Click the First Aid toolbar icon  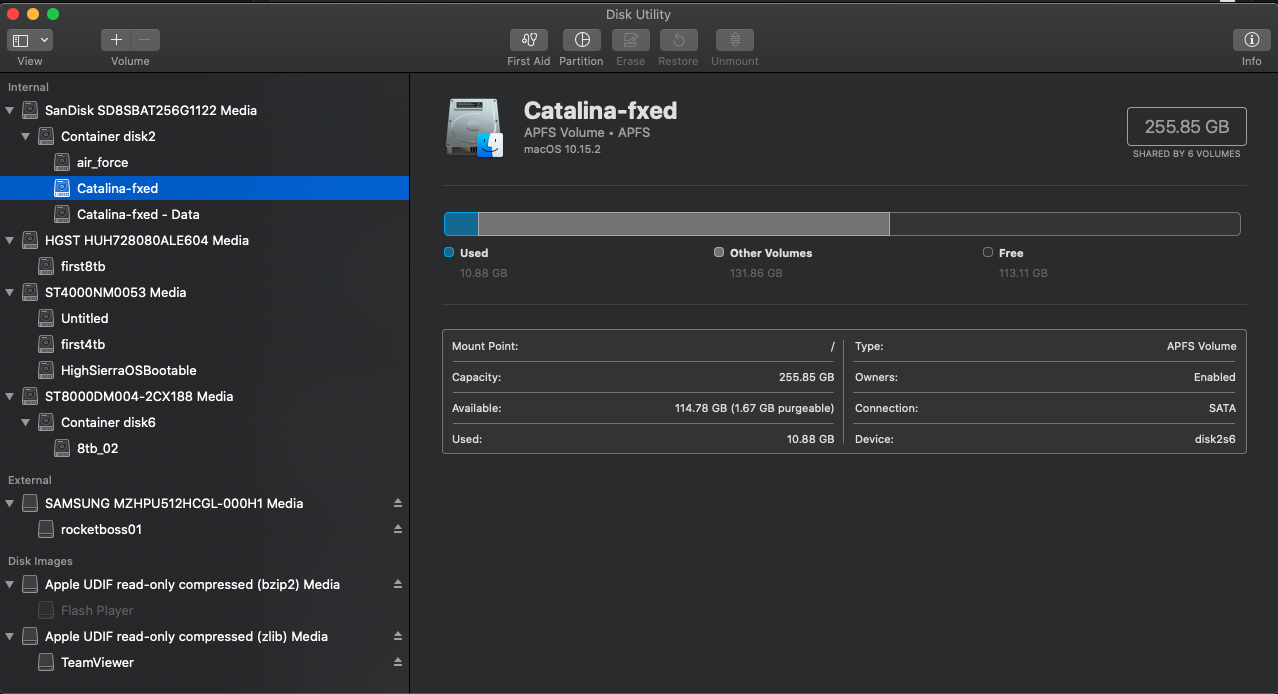(x=528, y=40)
